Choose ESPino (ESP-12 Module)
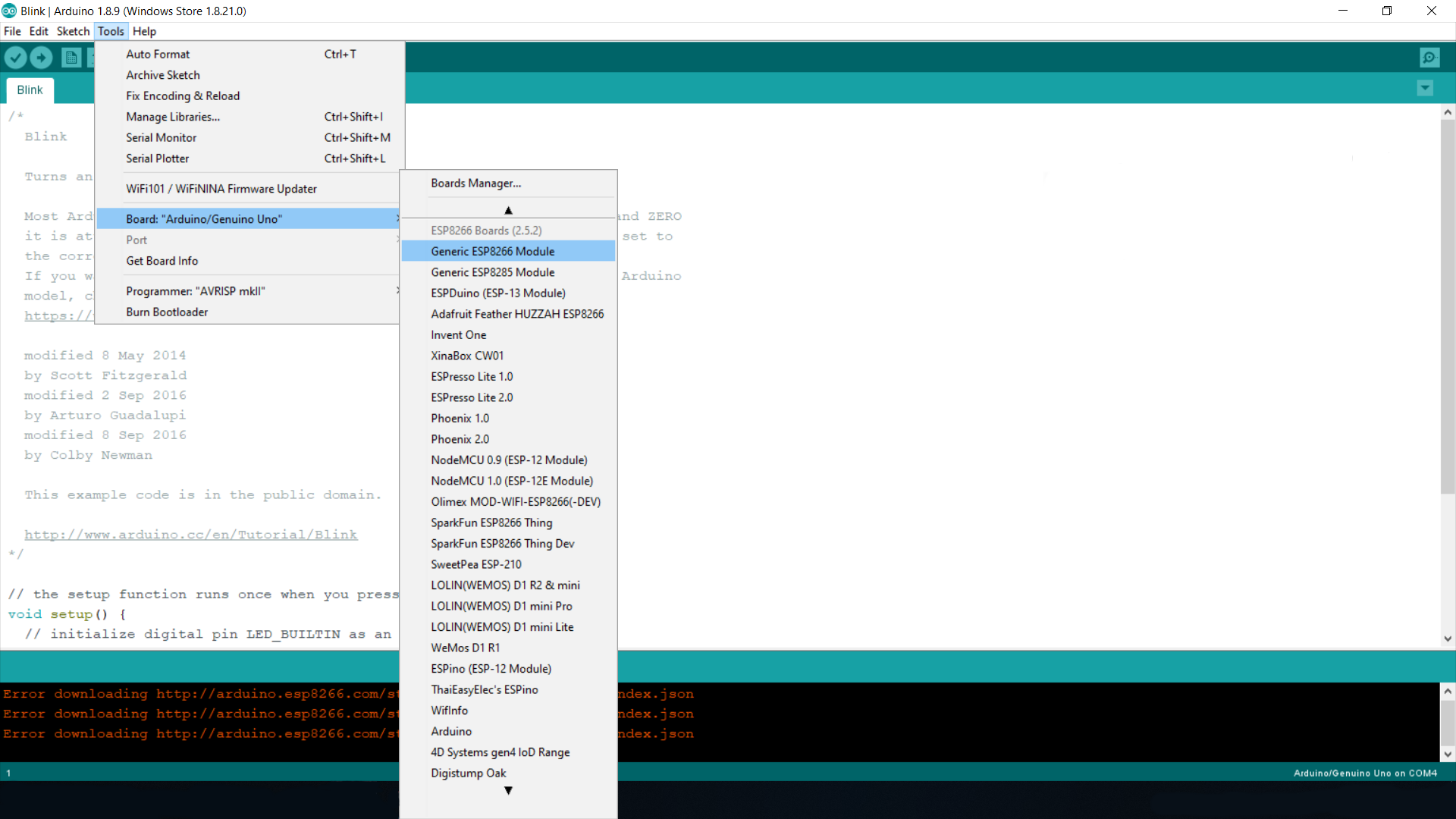Screen dimensions: 1456x819 pos(508,668)
